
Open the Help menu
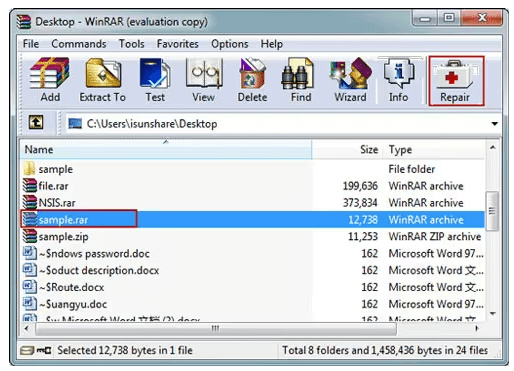pos(272,44)
